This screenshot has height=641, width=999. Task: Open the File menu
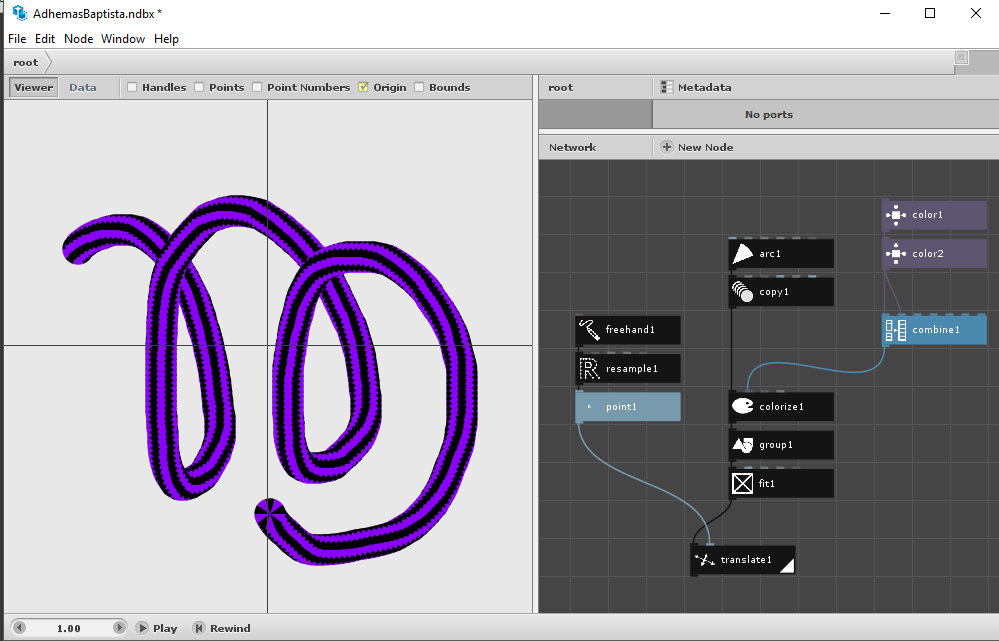click(x=17, y=39)
